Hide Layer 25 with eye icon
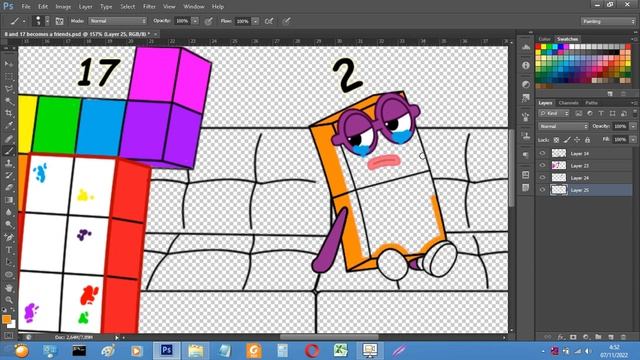The image size is (640, 360). pyautogui.click(x=542, y=190)
